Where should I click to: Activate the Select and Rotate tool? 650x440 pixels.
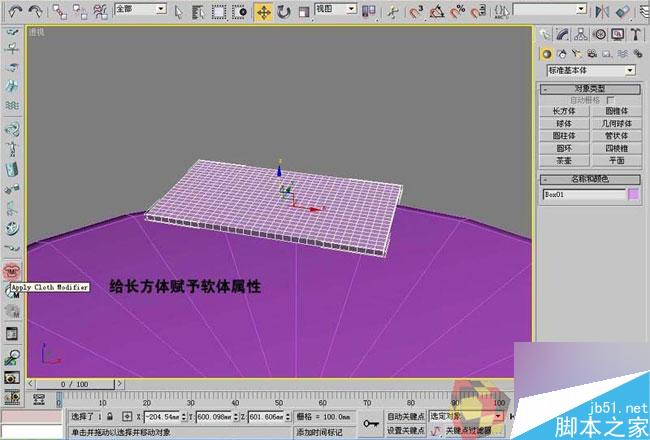point(284,12)
